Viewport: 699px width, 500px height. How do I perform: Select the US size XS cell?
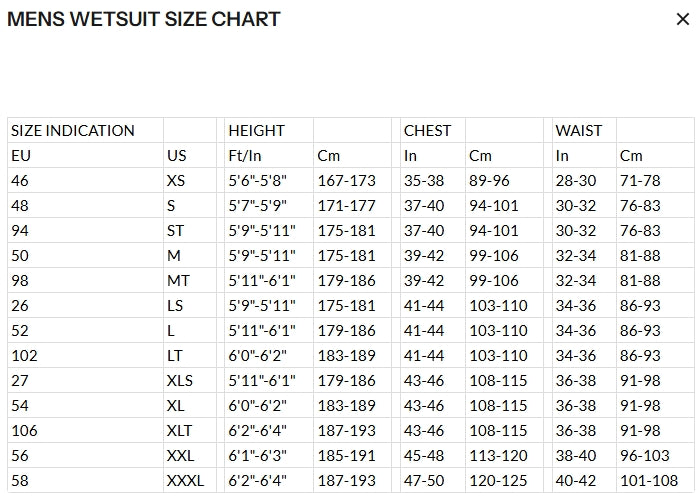click(190, 180)
